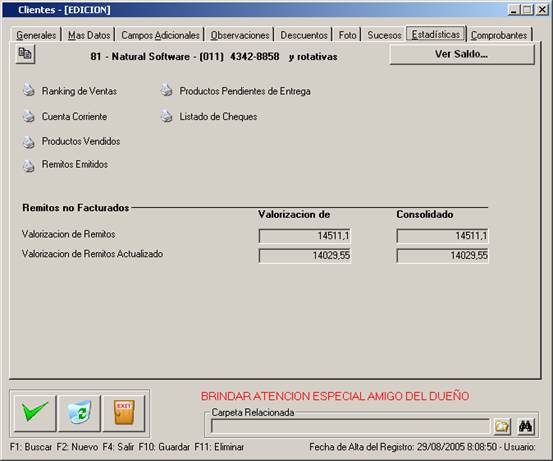Screen dimensions: 553x461
Task: Minimize the Clientes window
Action: pyautogui.click(x=514, y=10)
